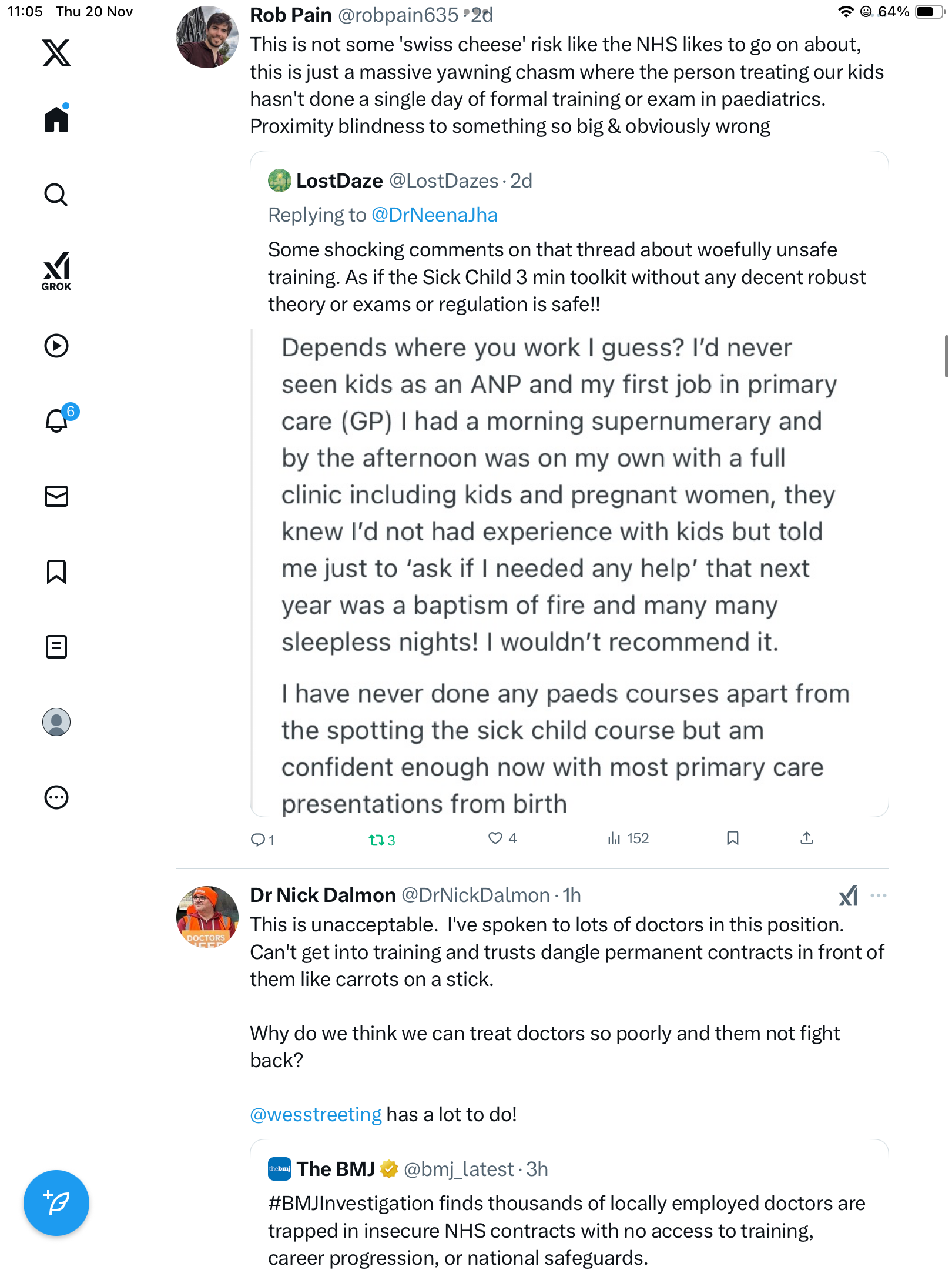Reply to Rob Pain's post
The image size is (952, 1270).
coord(257,840)
